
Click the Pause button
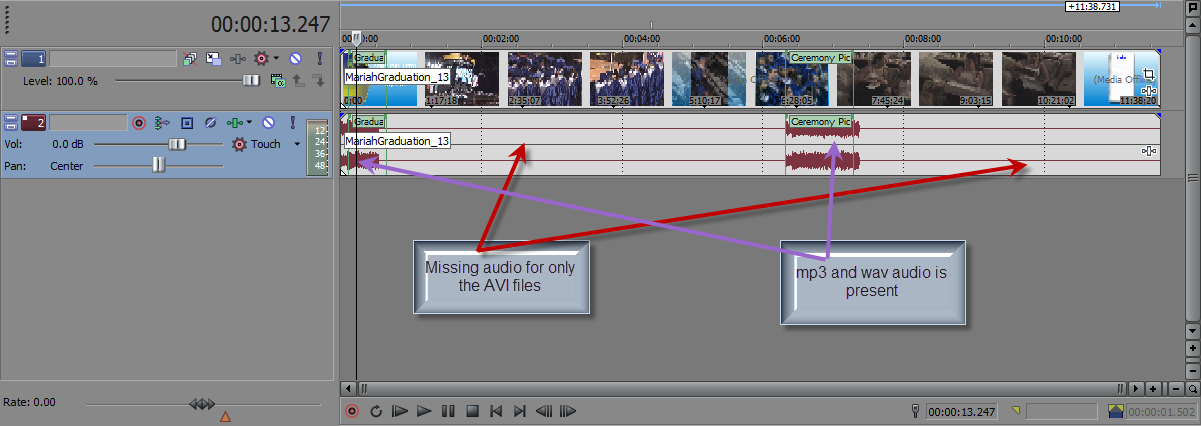448,411
